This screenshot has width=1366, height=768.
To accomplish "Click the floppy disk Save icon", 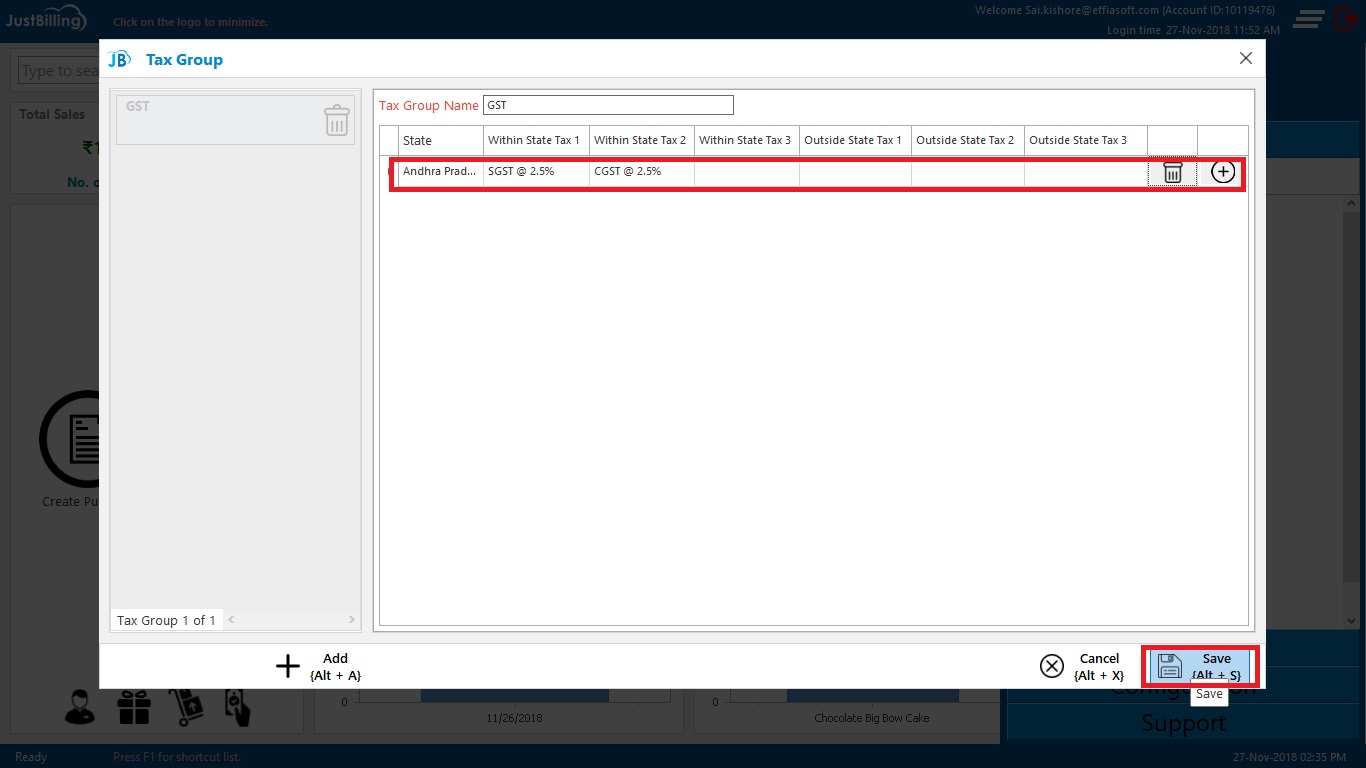I will tap(1170, 667).
